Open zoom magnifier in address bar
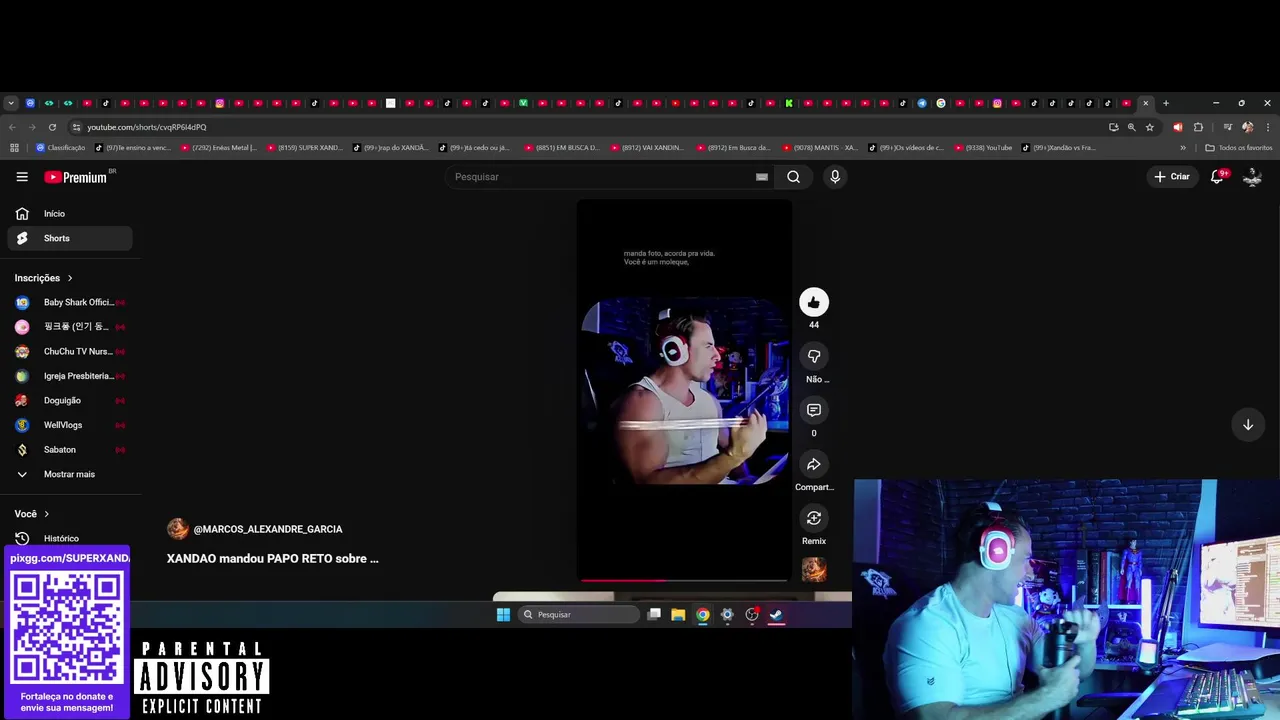The height and width of the screenshot is (720, 1280). 1131,127
